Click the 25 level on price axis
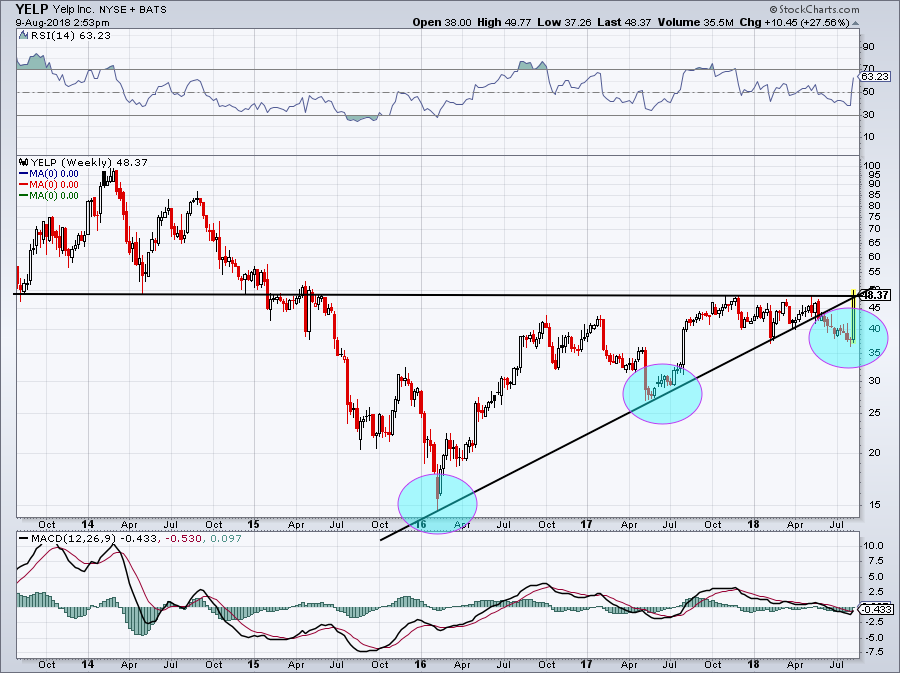This screenshot has height=673, width=900. click(x=874, y=413)
